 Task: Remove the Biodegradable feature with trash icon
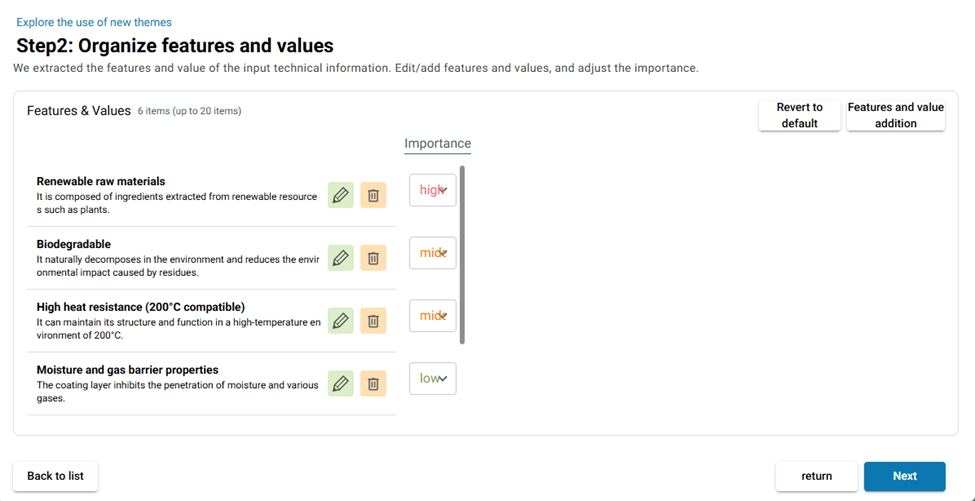[x=373, y=258]
